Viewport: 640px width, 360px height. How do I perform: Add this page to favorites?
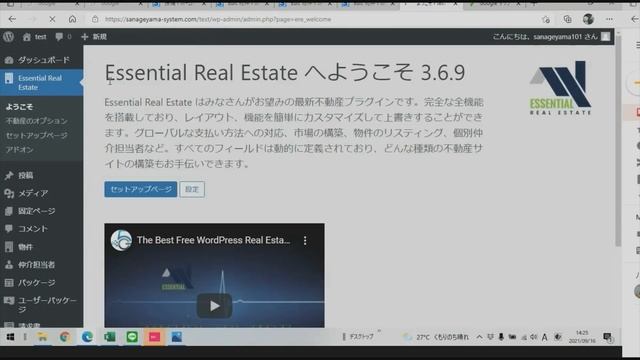[x=546, y=19]
